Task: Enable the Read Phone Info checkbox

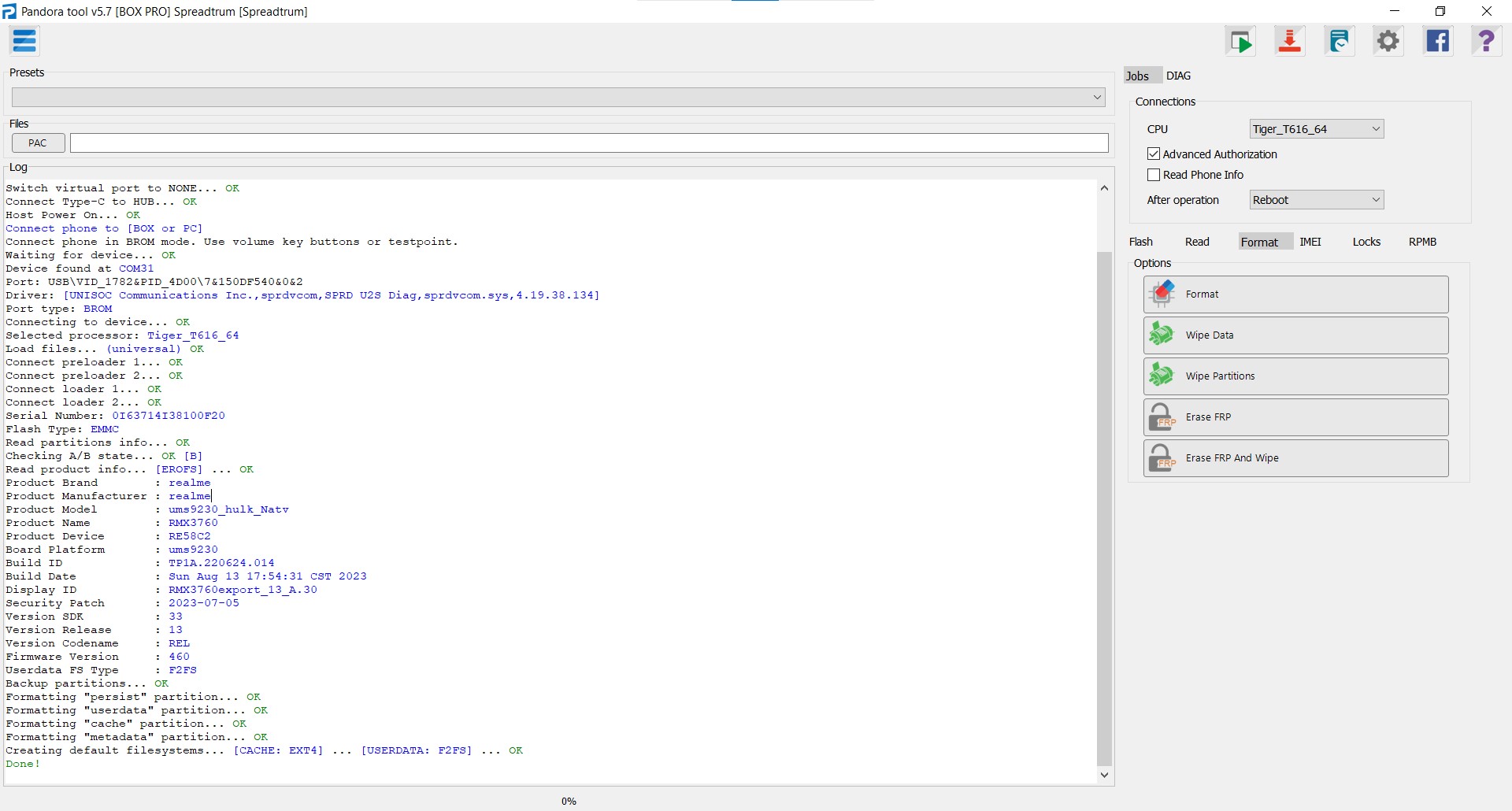Action: click(1154, 175)
